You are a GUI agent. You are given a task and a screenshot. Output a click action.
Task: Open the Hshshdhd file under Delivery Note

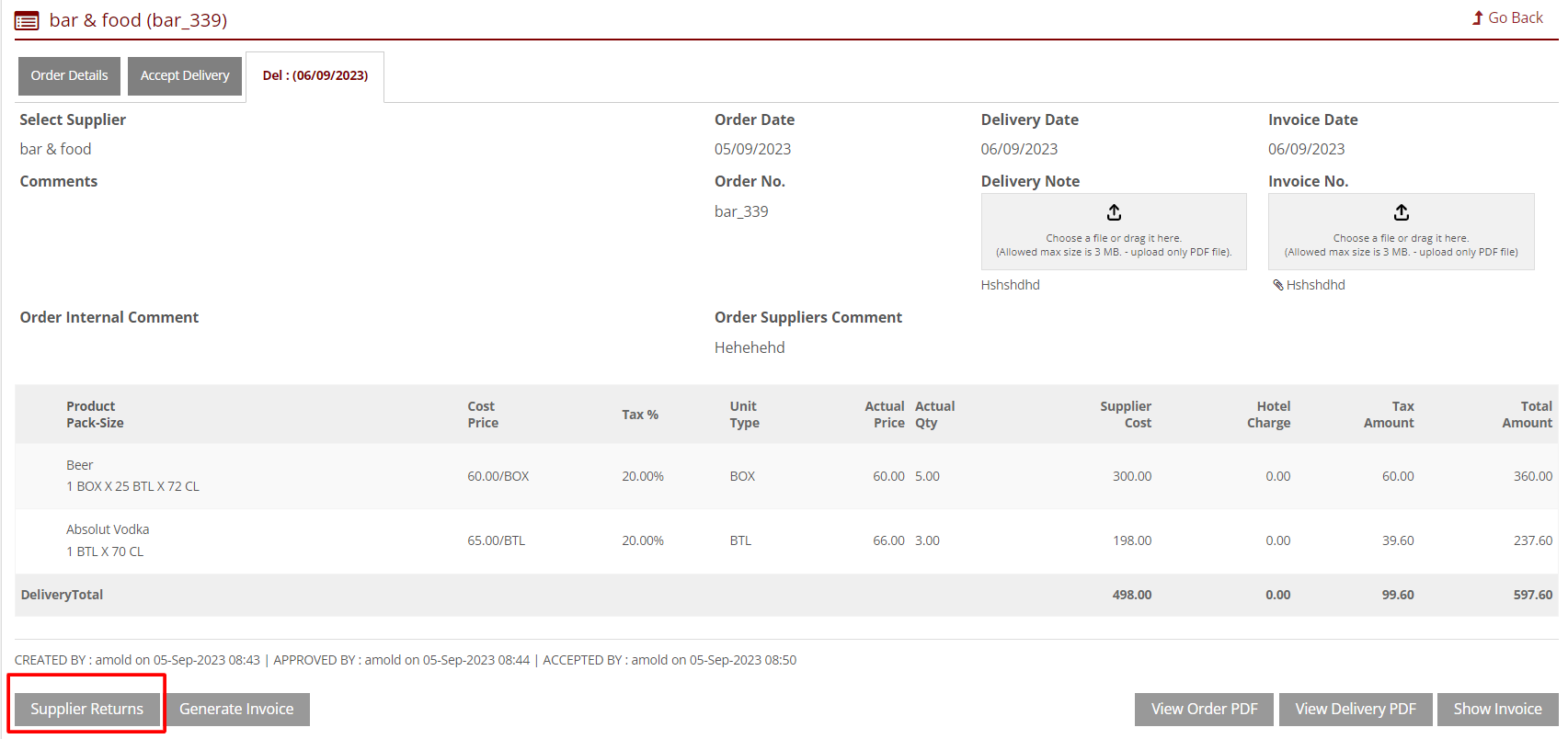point(1010,285)
